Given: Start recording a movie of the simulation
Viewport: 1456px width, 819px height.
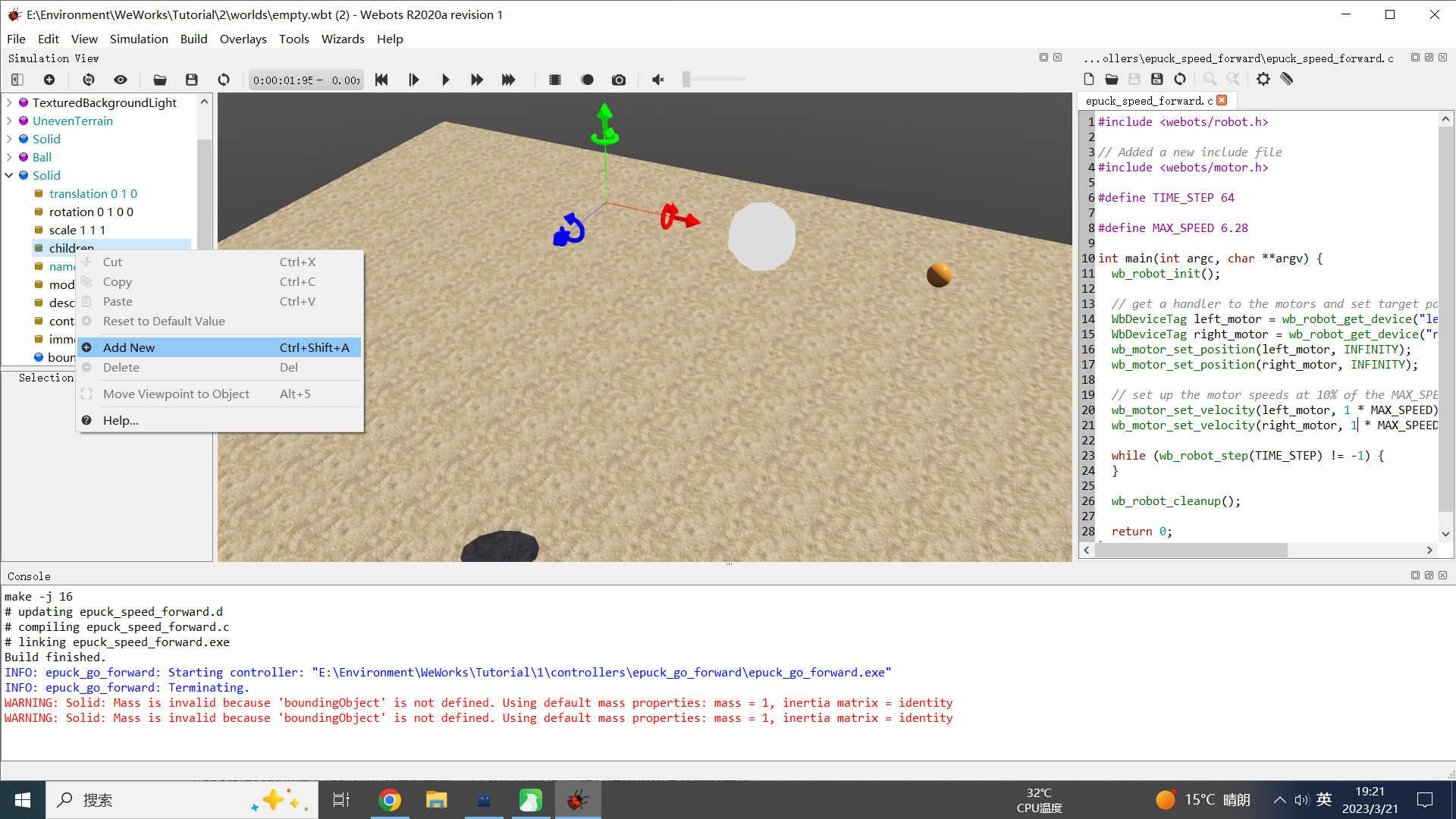Looking at the screenshot, I should (587, 80).
